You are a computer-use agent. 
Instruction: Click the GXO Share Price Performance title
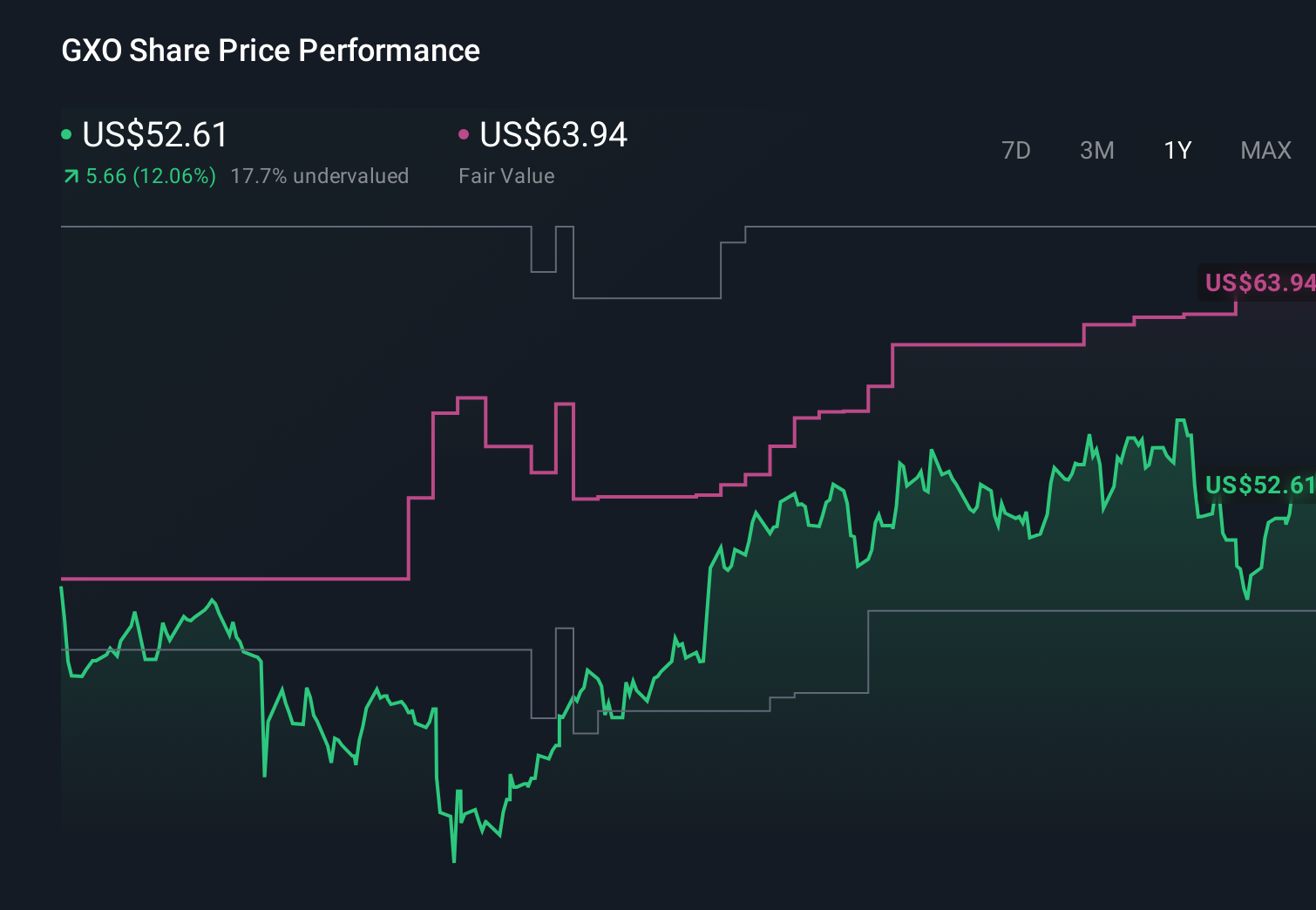click(270, 51)
